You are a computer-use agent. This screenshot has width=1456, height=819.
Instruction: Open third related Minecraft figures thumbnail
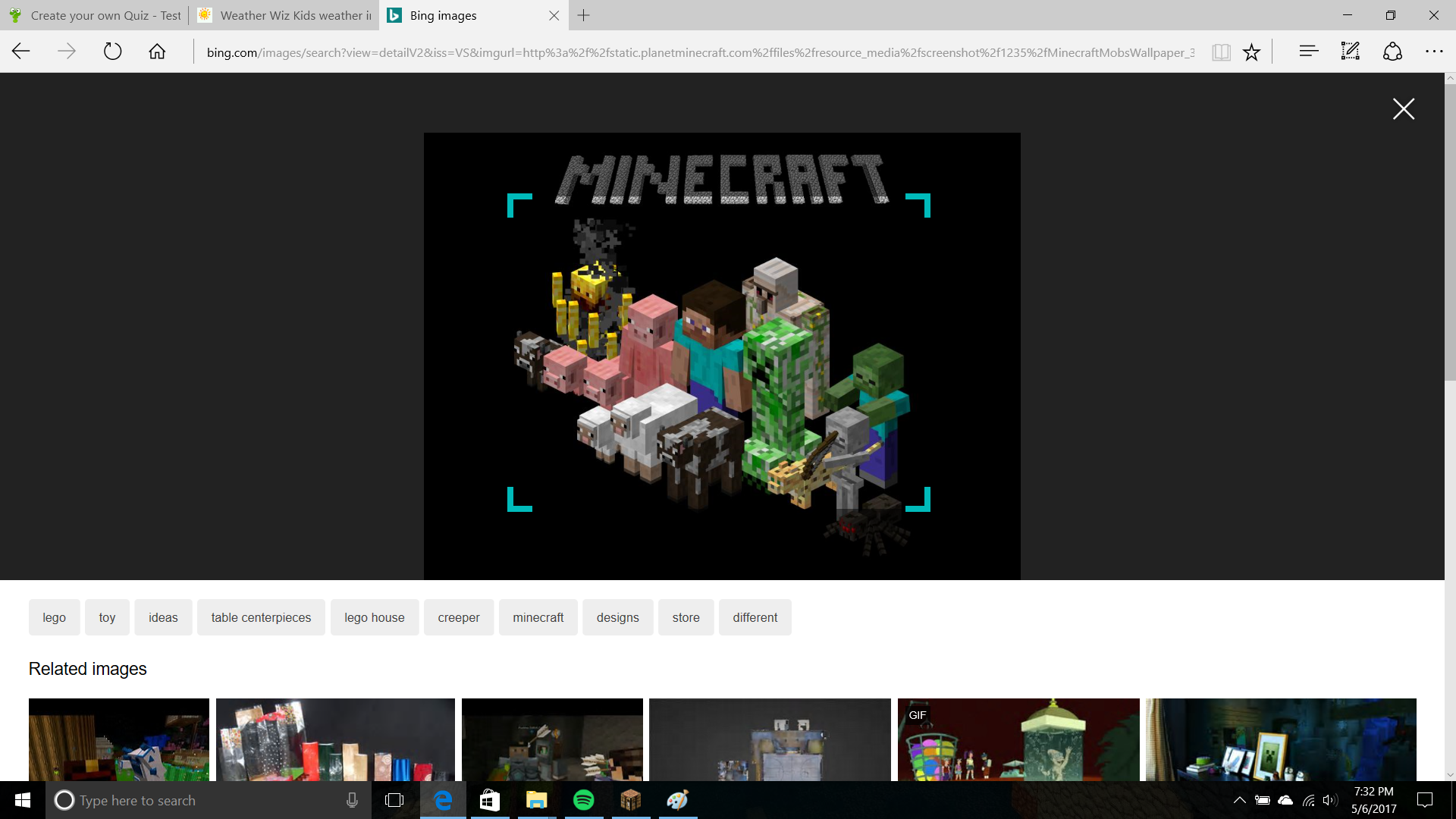(x=552, y=739)
